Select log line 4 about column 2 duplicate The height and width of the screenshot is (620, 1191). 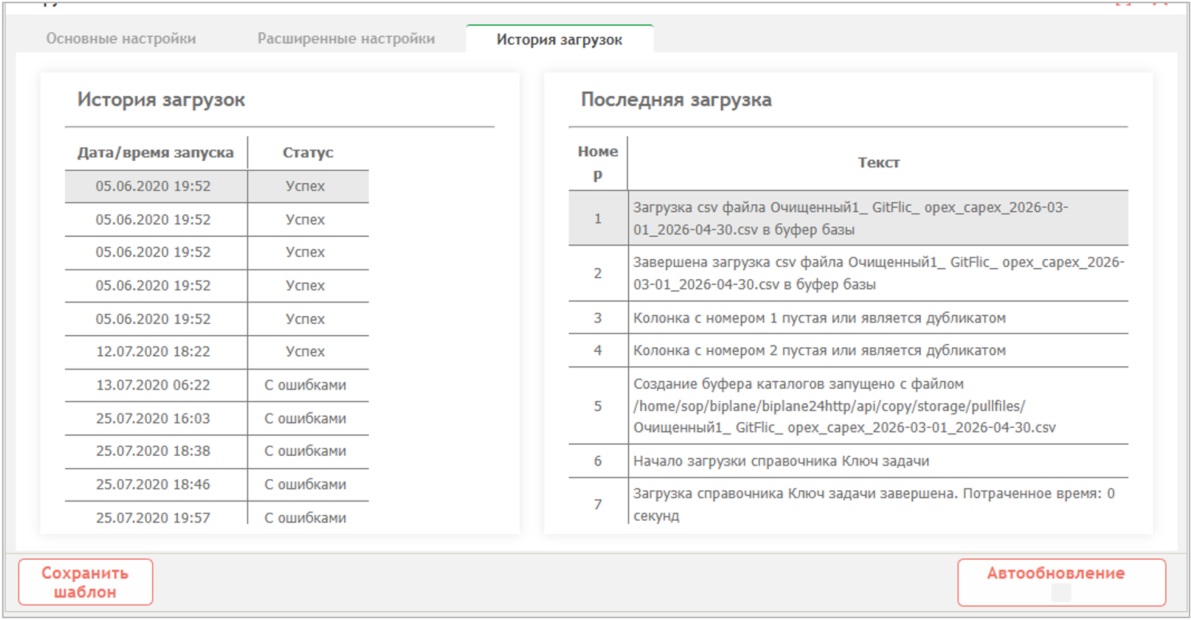[x=848, y=351]
